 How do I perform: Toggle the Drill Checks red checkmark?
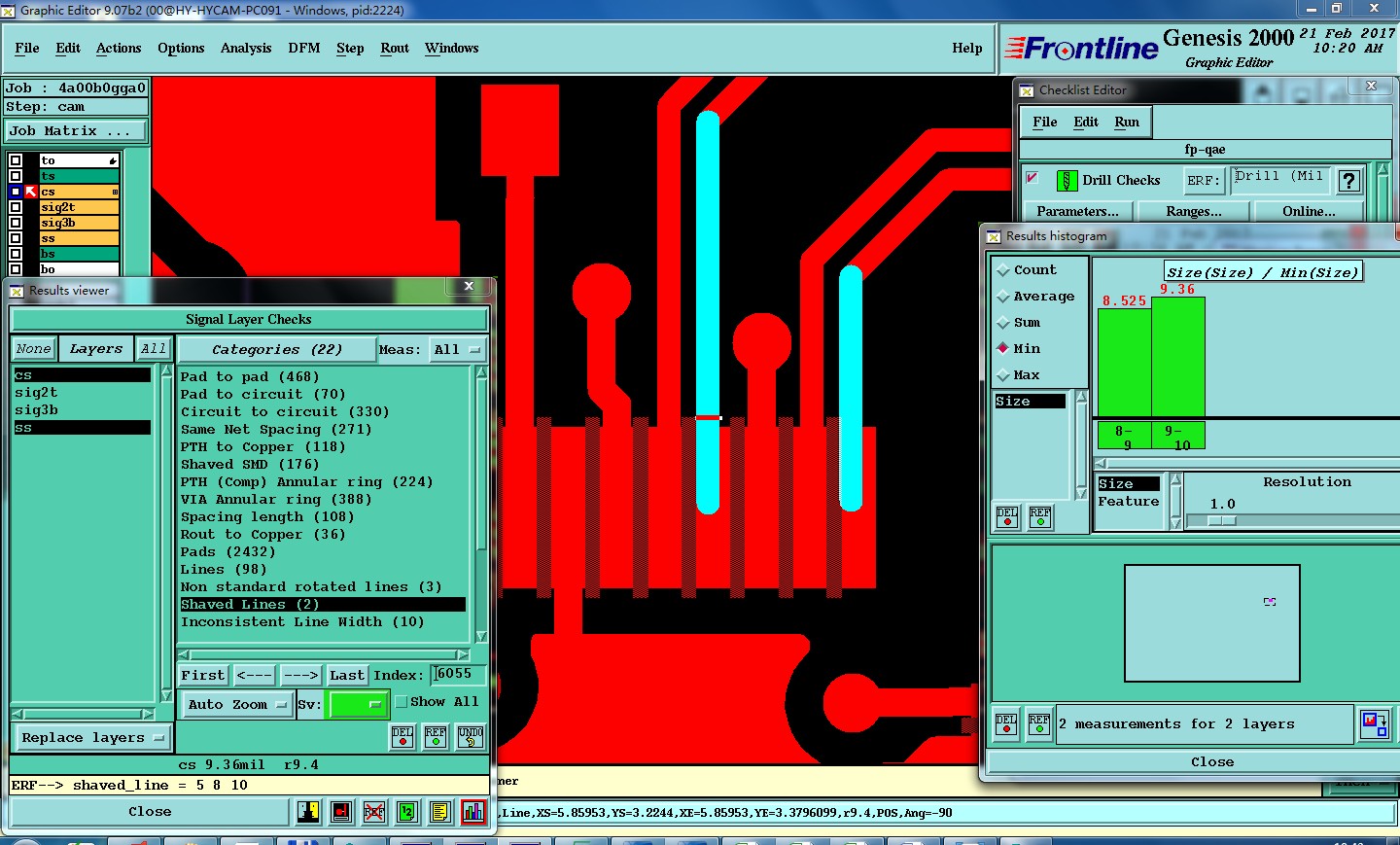[1032, 178]
